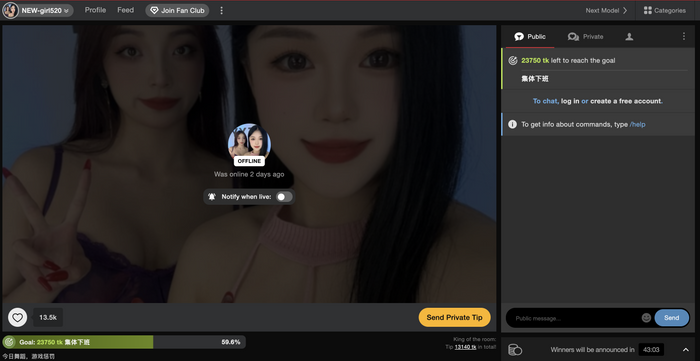Click the coins lottery icon
700x361 pixels.
point(515,350)
